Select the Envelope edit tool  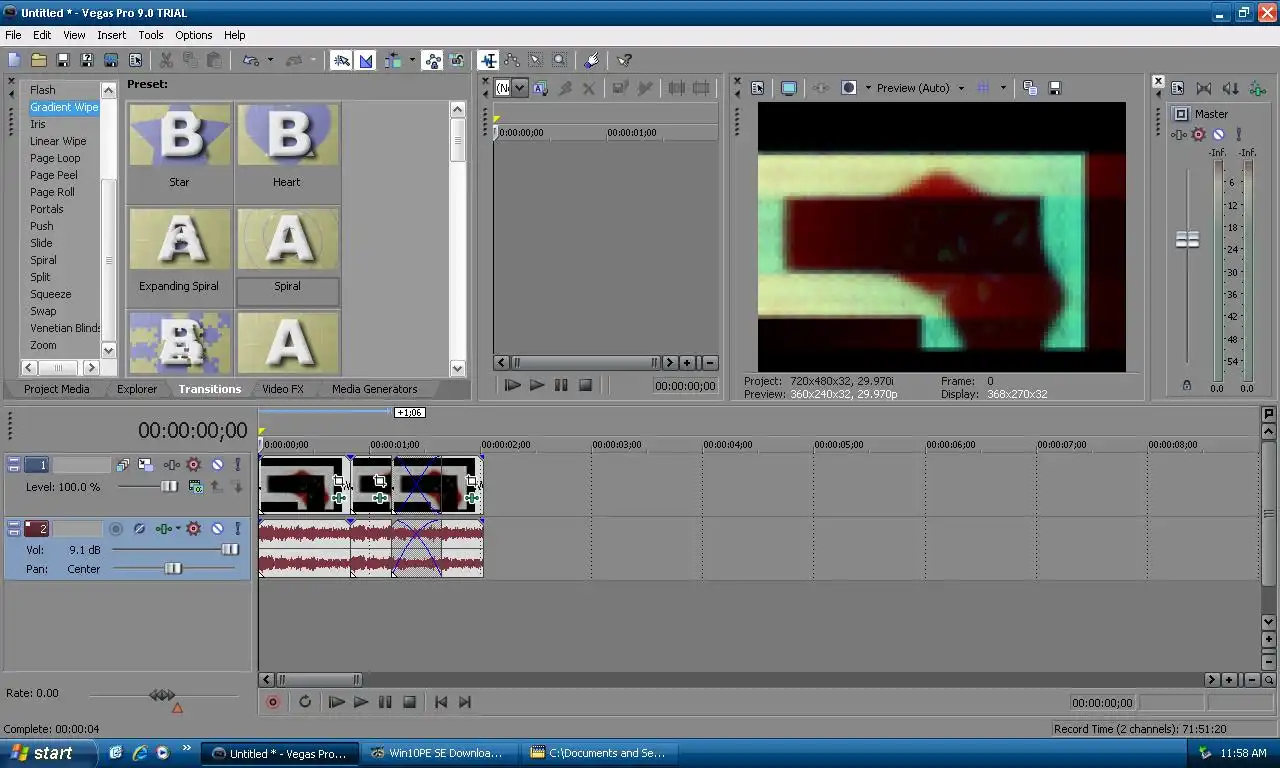point(511,61)
